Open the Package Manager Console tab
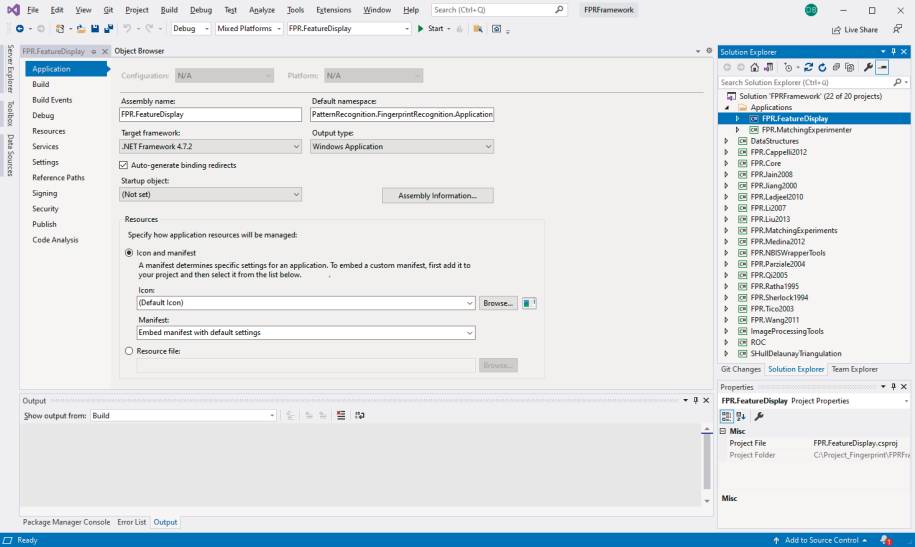915x547 pixels. pyautogui.click(x=66, y=522)
